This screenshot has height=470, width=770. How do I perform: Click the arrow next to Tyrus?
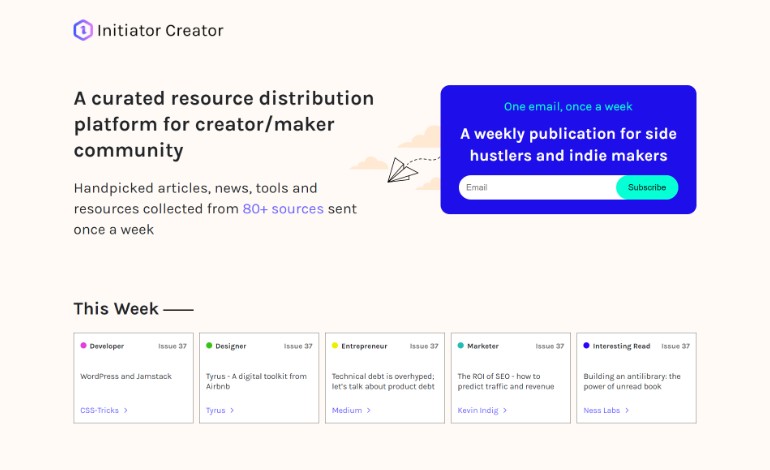pos(232,410)
